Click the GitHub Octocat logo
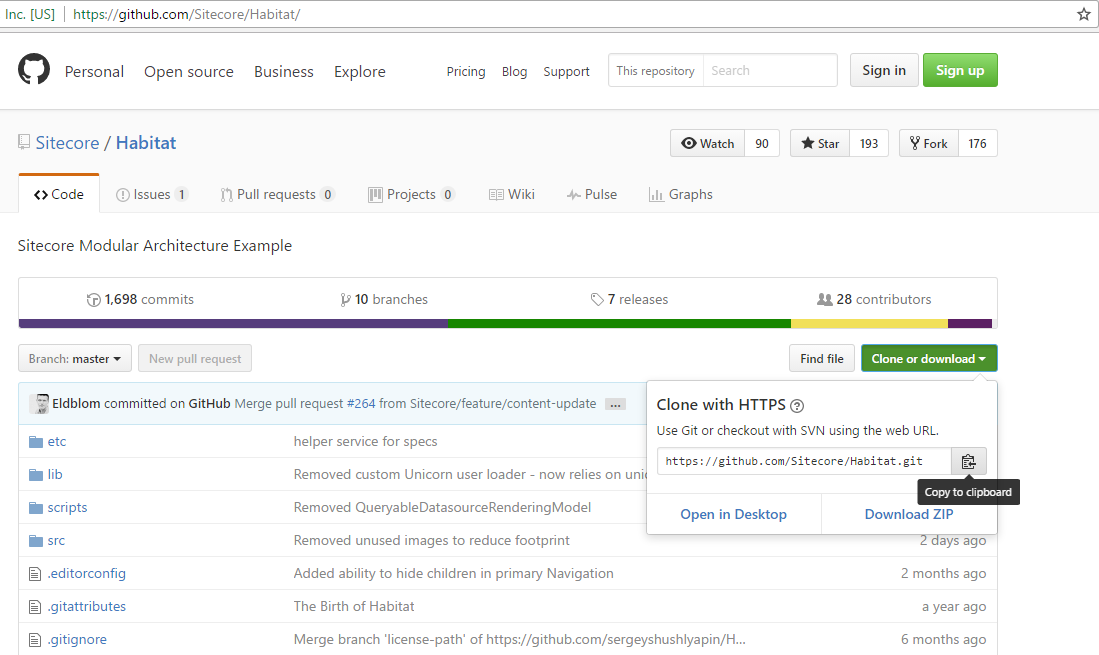This screenshot has width=1099, height=655. pos(33,70)
